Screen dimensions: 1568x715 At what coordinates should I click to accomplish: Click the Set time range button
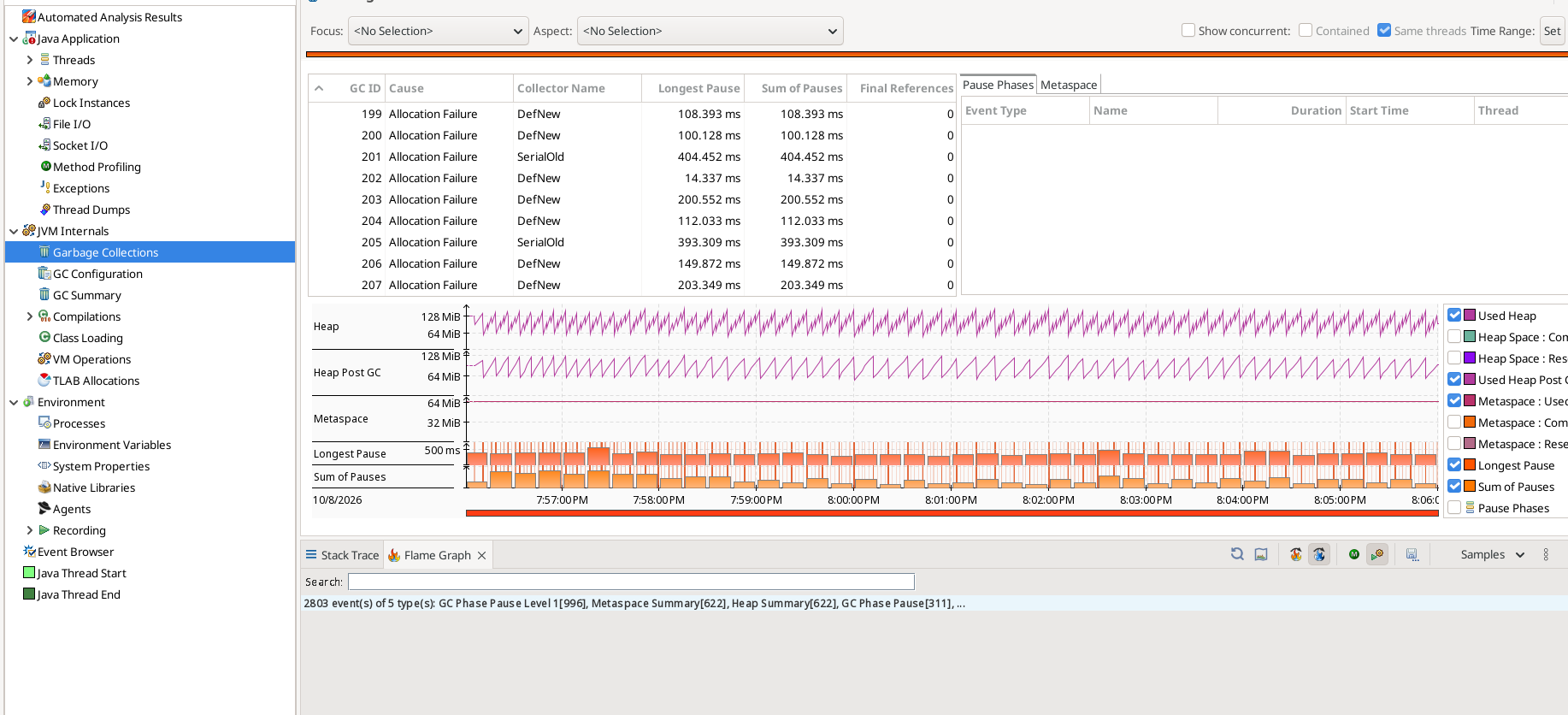[1553, 31]
